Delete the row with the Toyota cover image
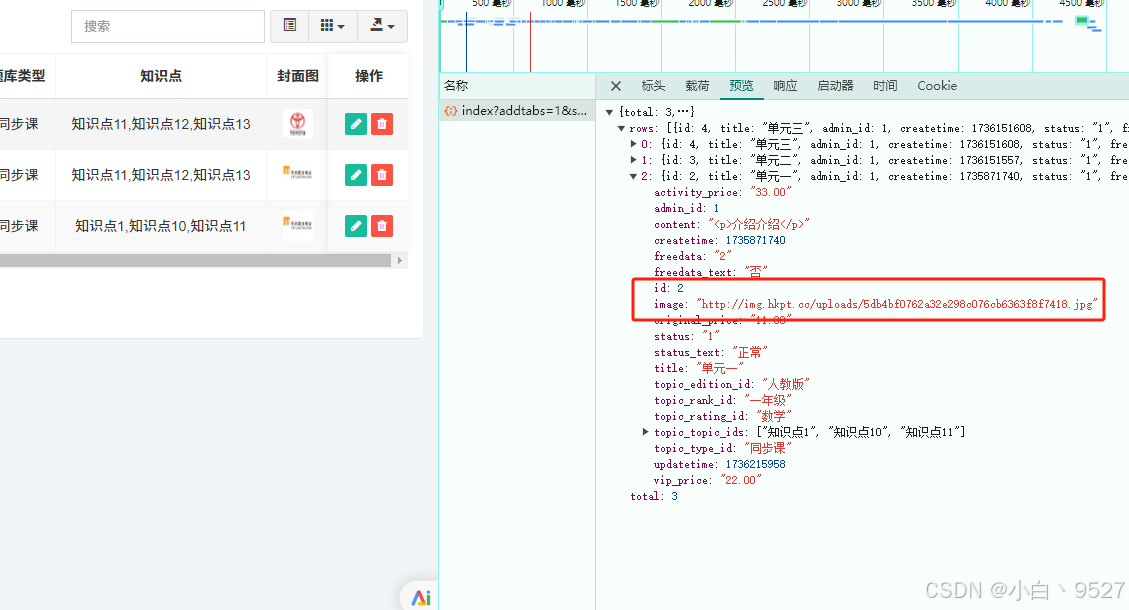 click(x=382, y=124)
